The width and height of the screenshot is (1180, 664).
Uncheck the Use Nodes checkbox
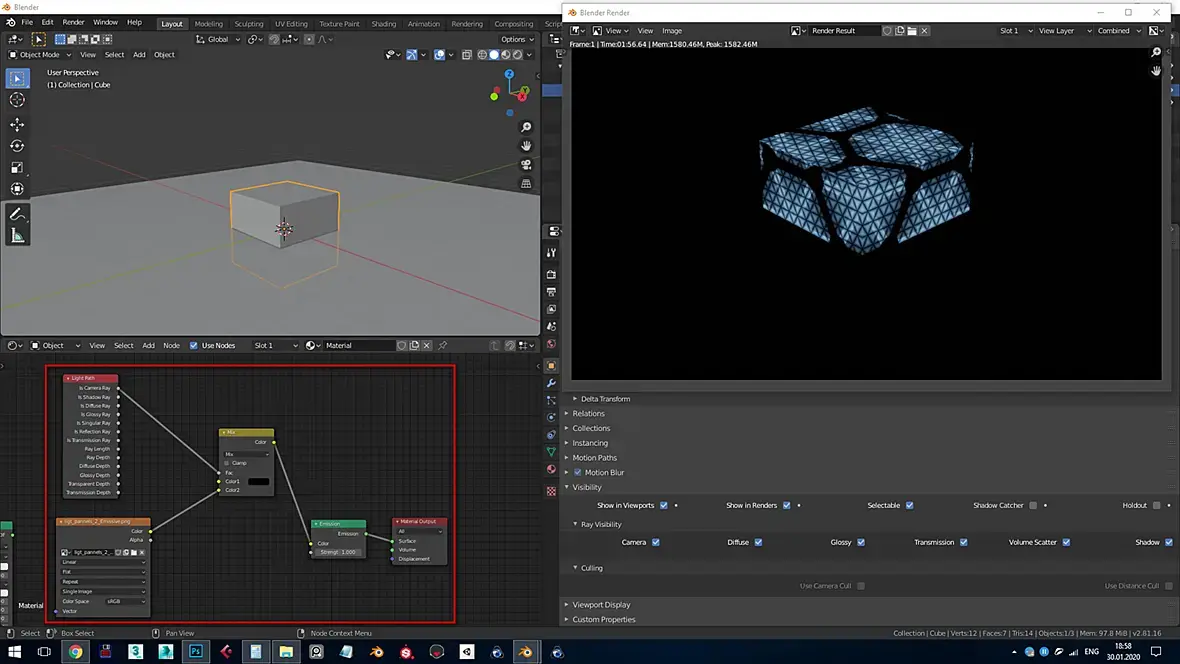[194, 346]
